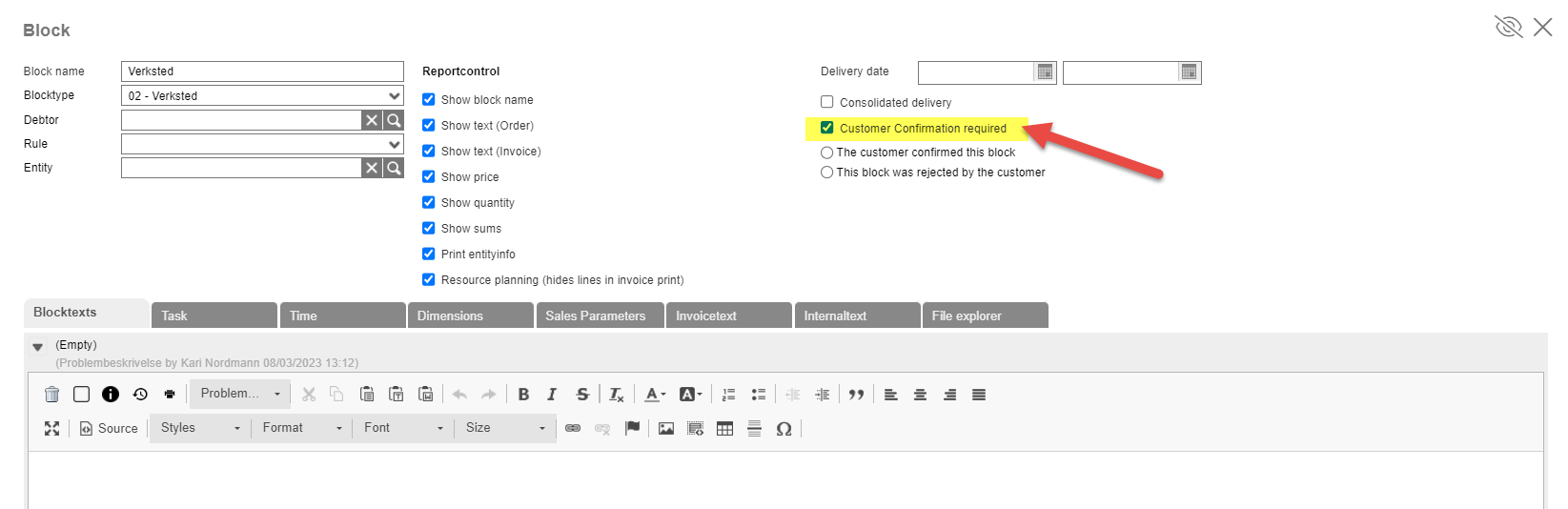Switch to the Task tab
Viewport: 1568px width, 509px height.
coord(214,316)
